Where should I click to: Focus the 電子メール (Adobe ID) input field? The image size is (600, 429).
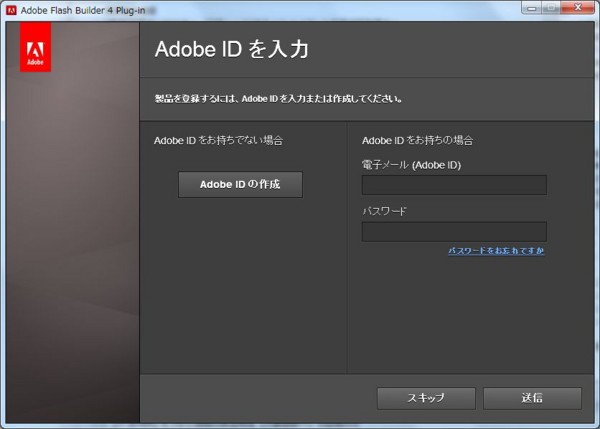tap(454, 185)
